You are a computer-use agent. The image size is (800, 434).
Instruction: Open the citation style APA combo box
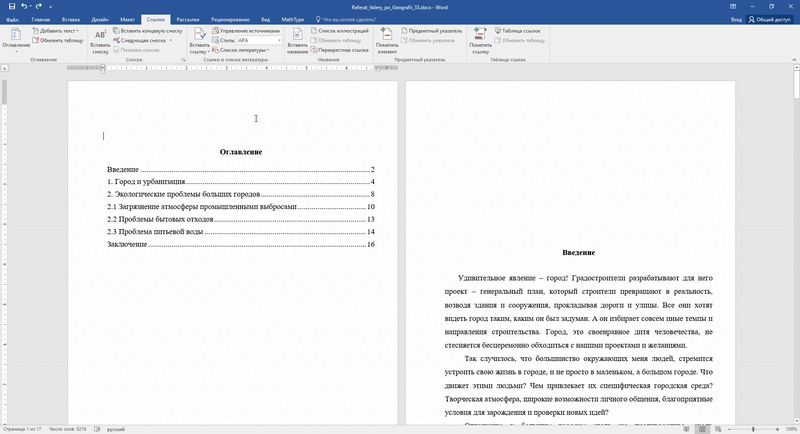[x=260, y=40]
